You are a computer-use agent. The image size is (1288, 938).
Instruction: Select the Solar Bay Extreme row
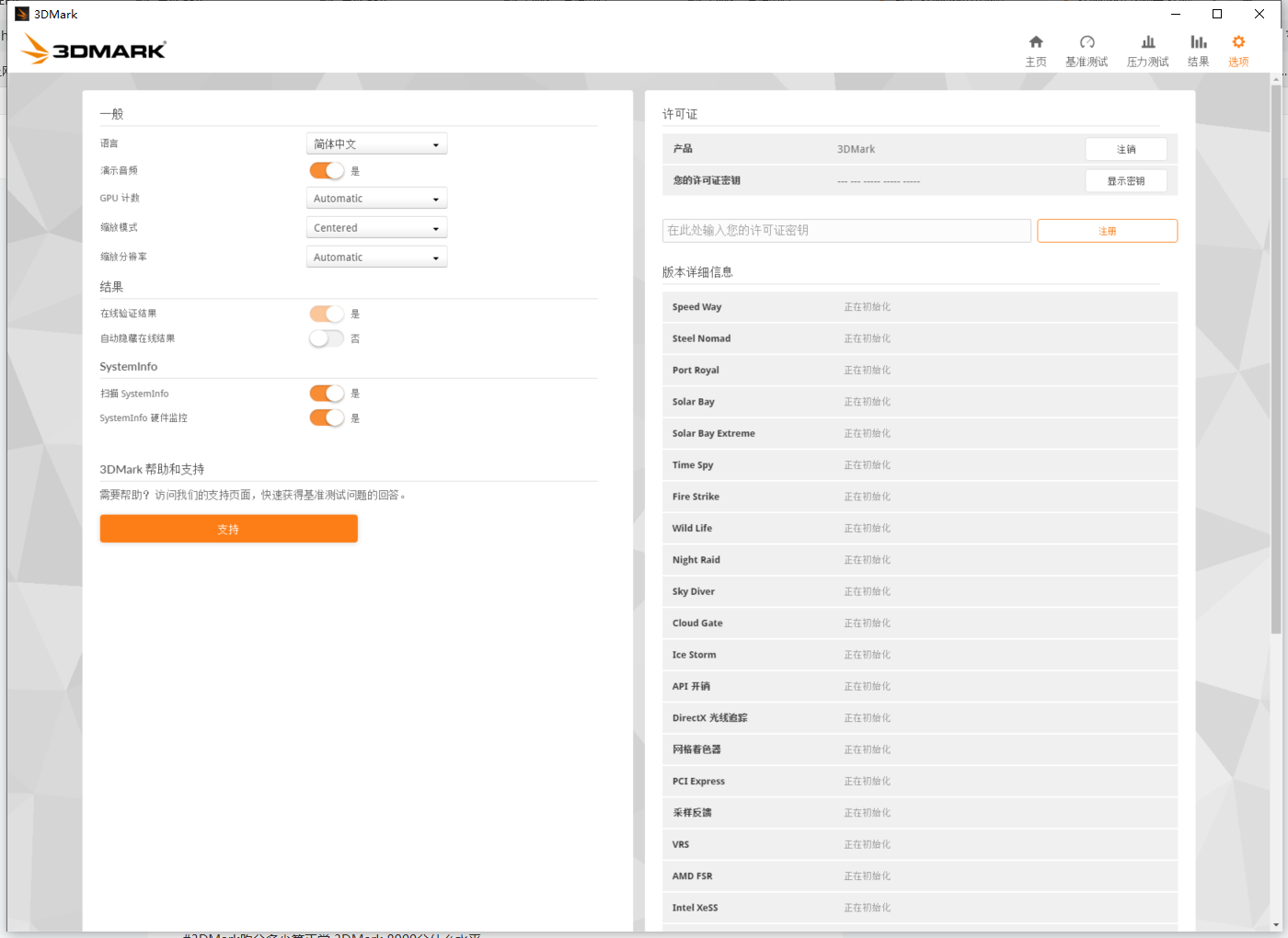pyautogui.click(x=920, y=433)
